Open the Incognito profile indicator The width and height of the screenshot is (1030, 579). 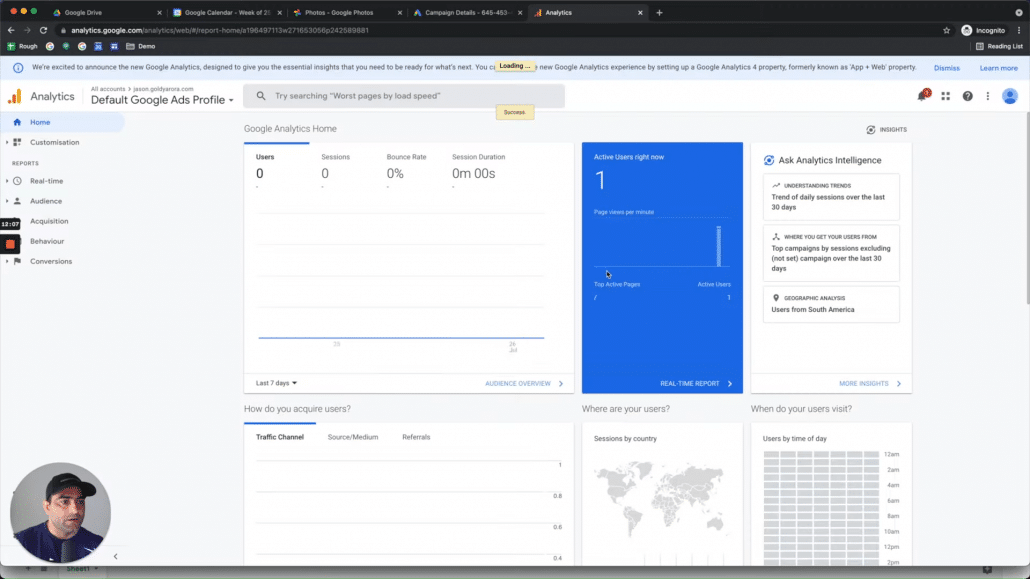983,30
